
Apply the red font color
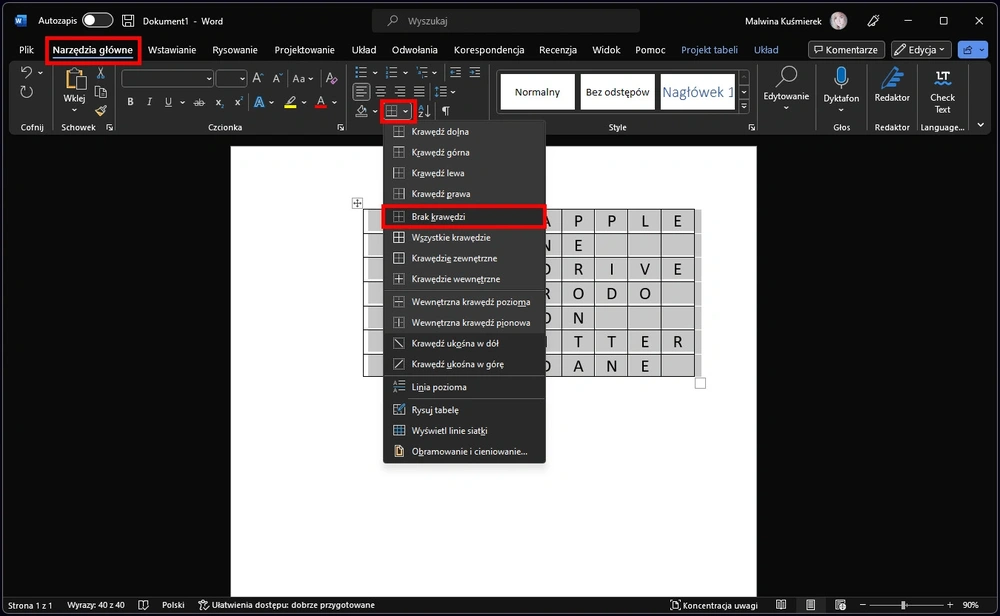321,102
